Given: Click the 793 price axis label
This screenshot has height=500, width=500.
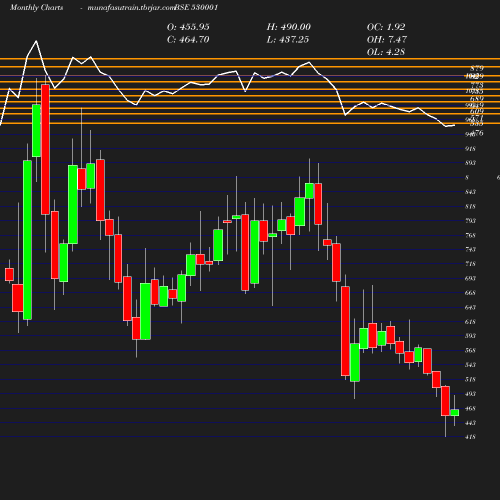Looking at the screenshot, I should tap(470, 221).
